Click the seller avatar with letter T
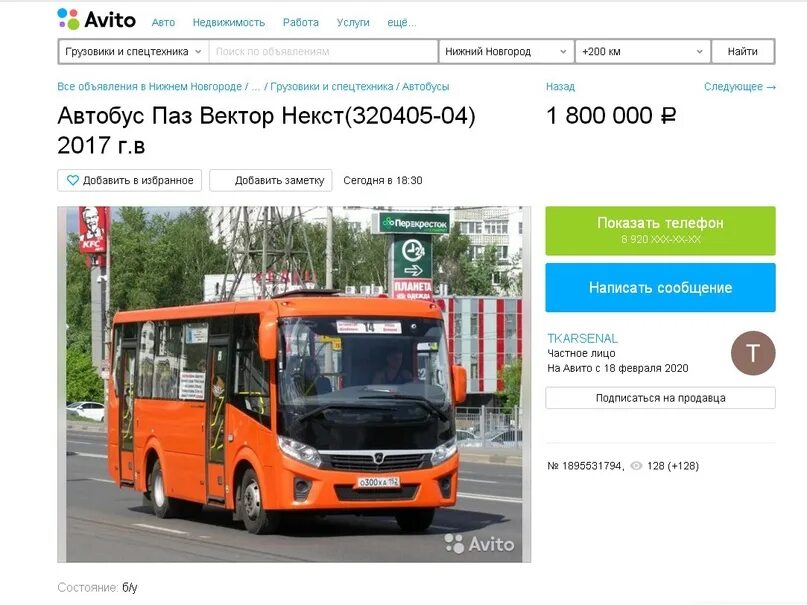The height and width of the screenshot is (605, 807). tap(752, 353)
